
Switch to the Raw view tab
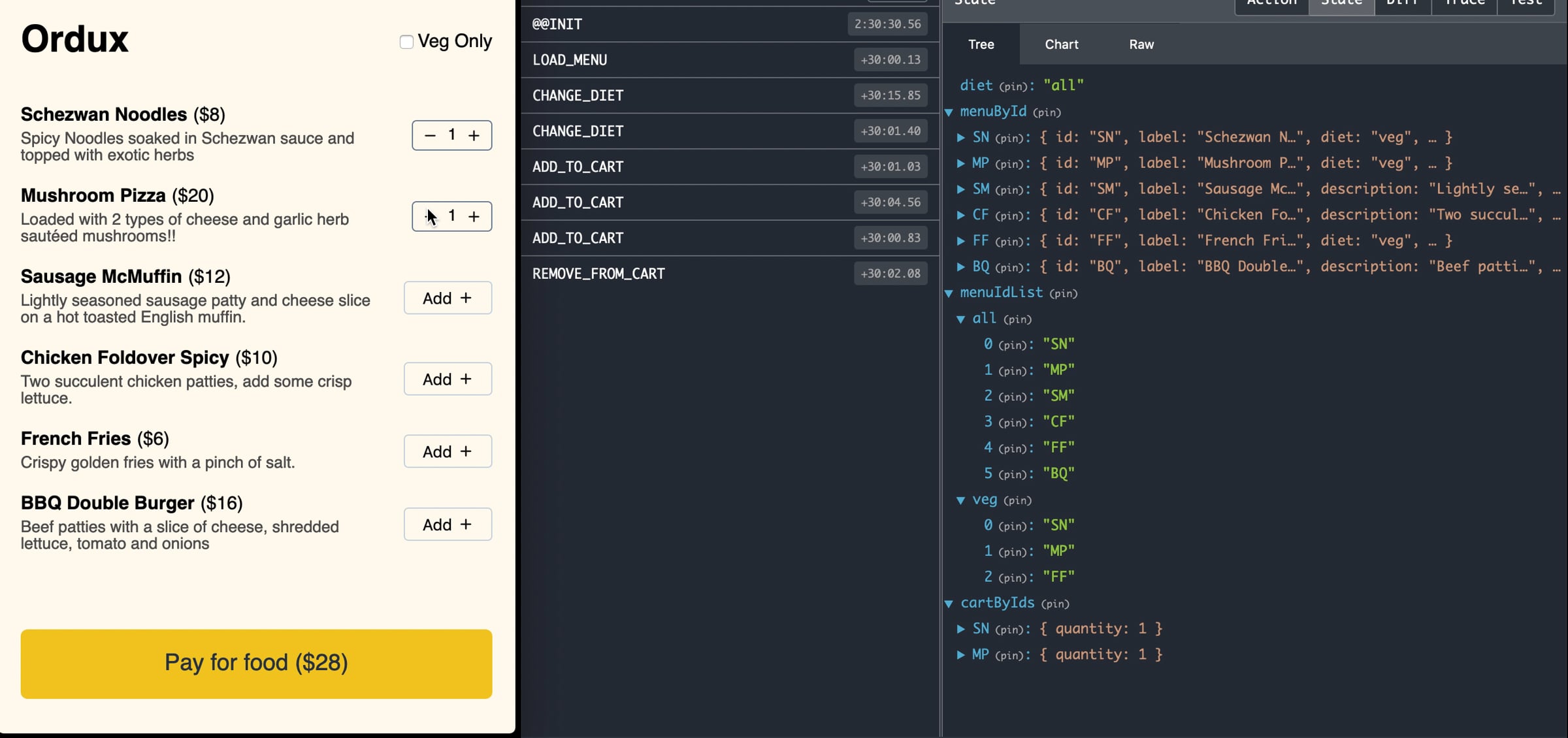[1141, 44]
